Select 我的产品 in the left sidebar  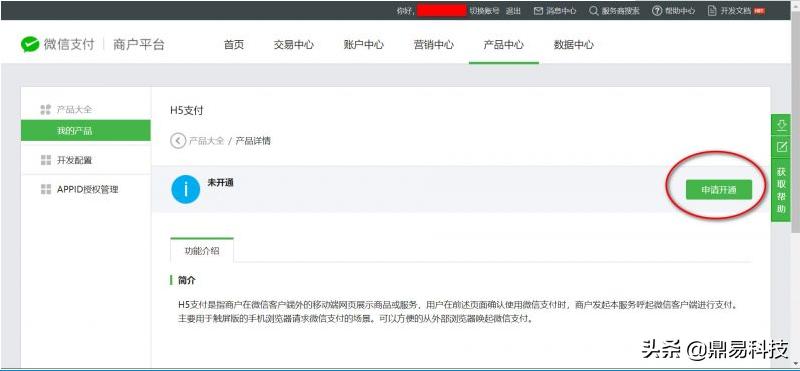click(x=86, y=131)
